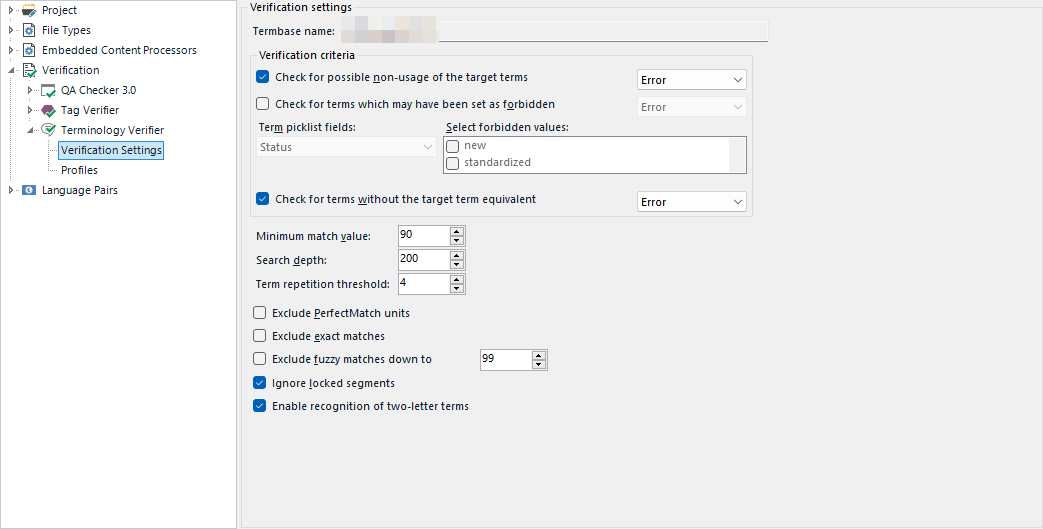Viewport: 1043px width, 529px height.
Task: Collapse the Verification tree node
Action: (11, 71)
